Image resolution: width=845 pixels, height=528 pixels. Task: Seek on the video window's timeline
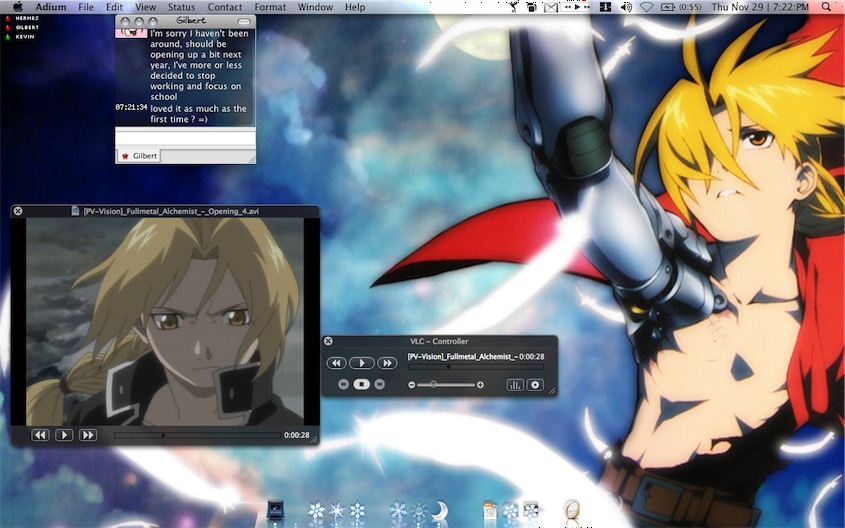click(197, 435)
